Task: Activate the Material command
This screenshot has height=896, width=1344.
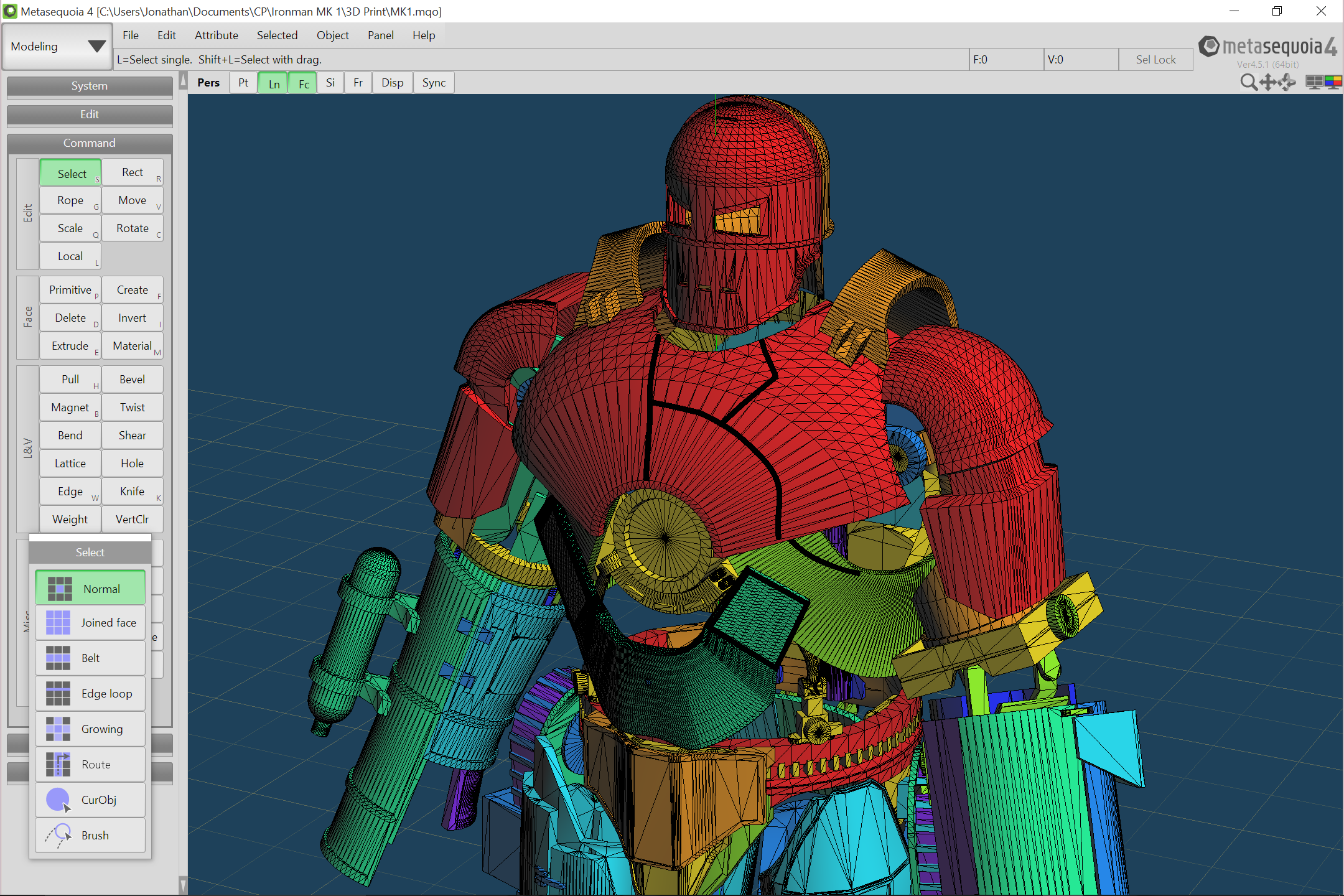Action: (133, 346)
